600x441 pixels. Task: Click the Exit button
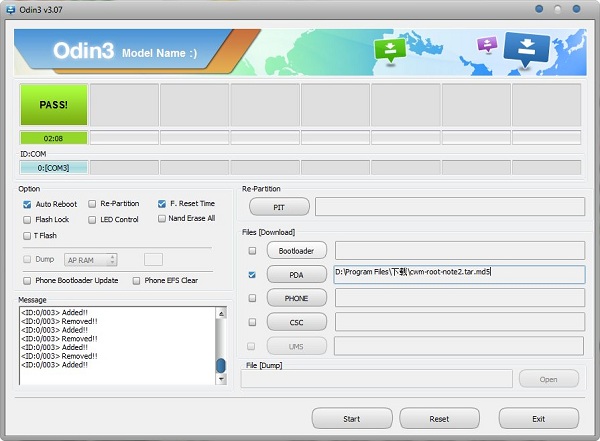pyautogui.click(x=538, y=418)
